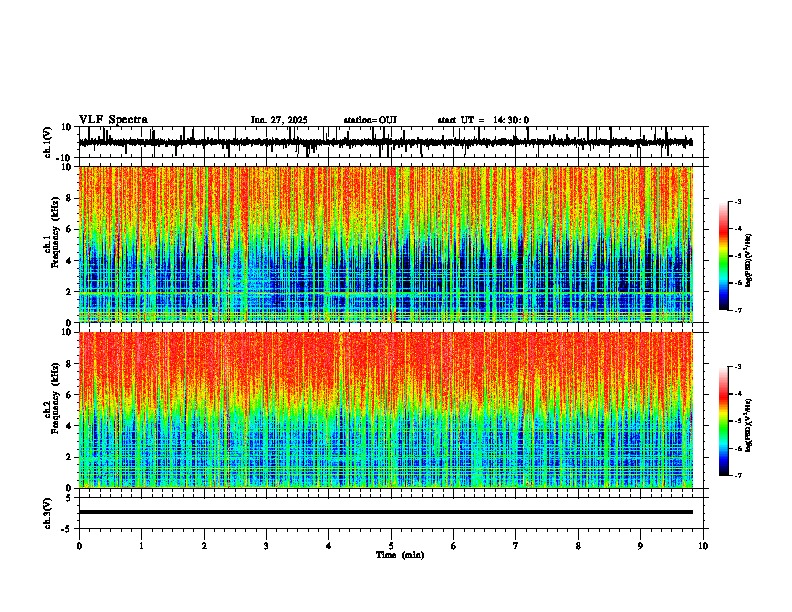This screenshot has height=612, width=792.
Task: Click the ch.1 colorbar "log(PSD)(V²/Hz)" label
Action: [x=749, y=260]
